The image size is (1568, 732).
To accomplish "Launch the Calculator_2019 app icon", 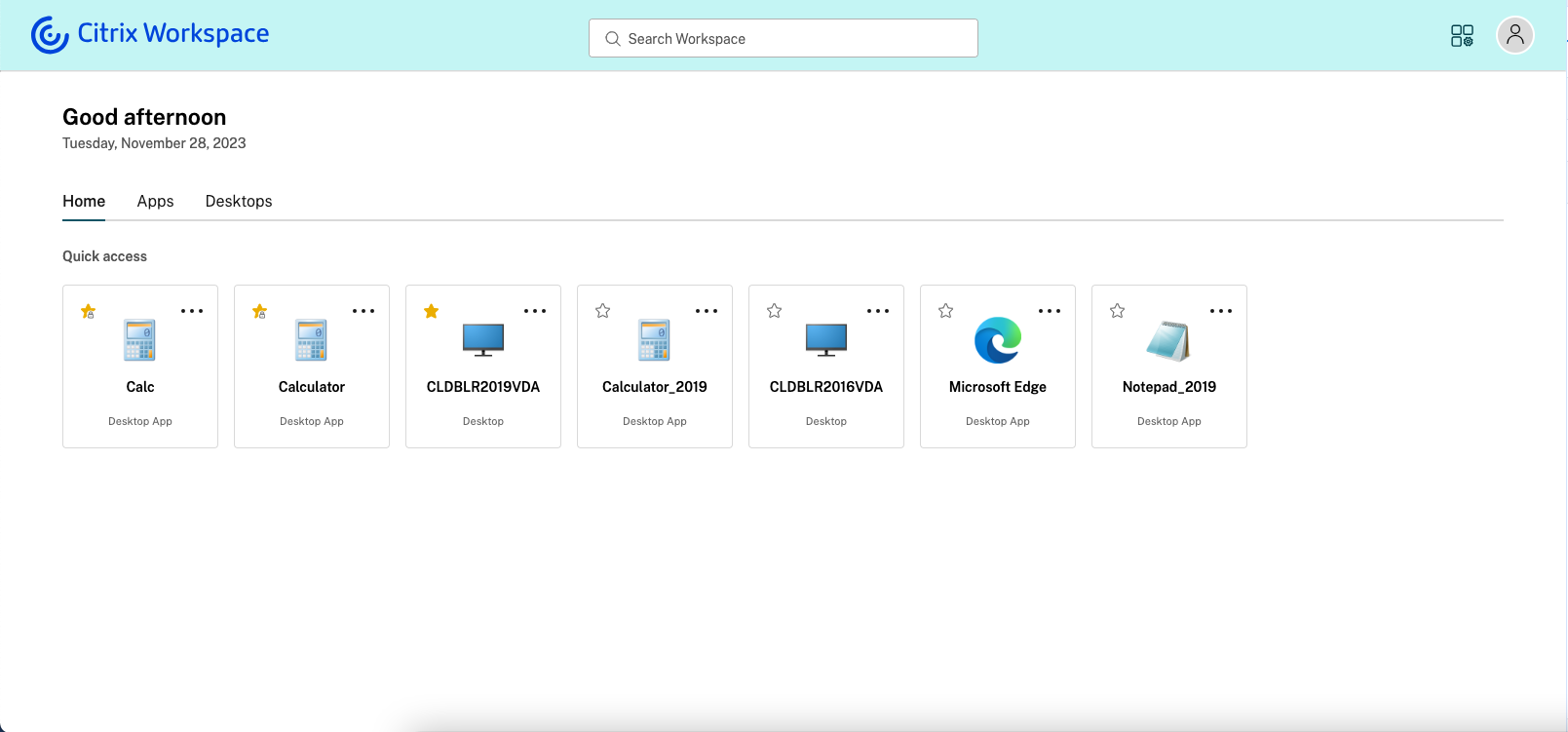I will point(655,340).
